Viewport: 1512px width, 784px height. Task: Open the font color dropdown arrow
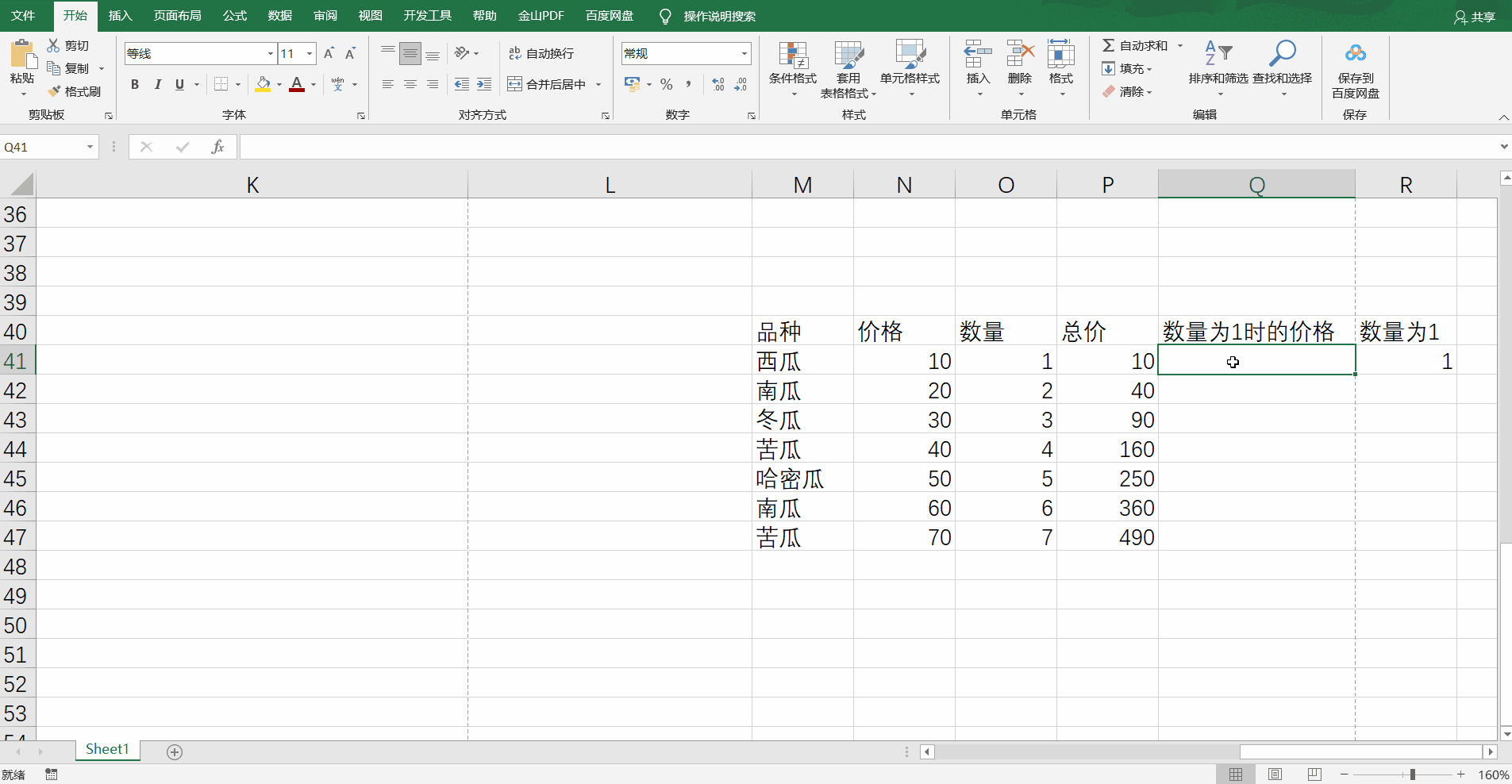click(314, 84)
